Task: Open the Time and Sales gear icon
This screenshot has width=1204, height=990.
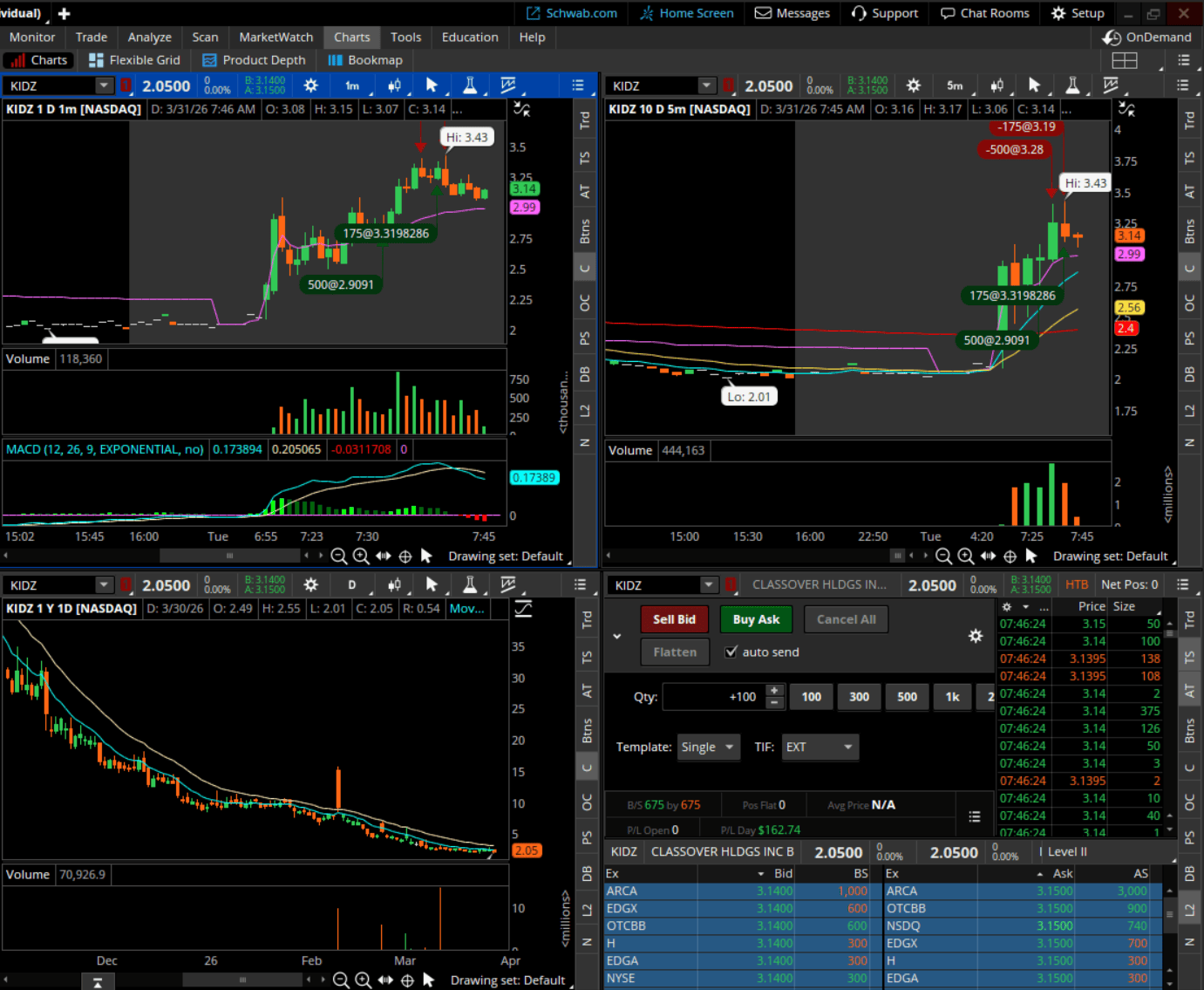Action: (x=1007, y=607)
